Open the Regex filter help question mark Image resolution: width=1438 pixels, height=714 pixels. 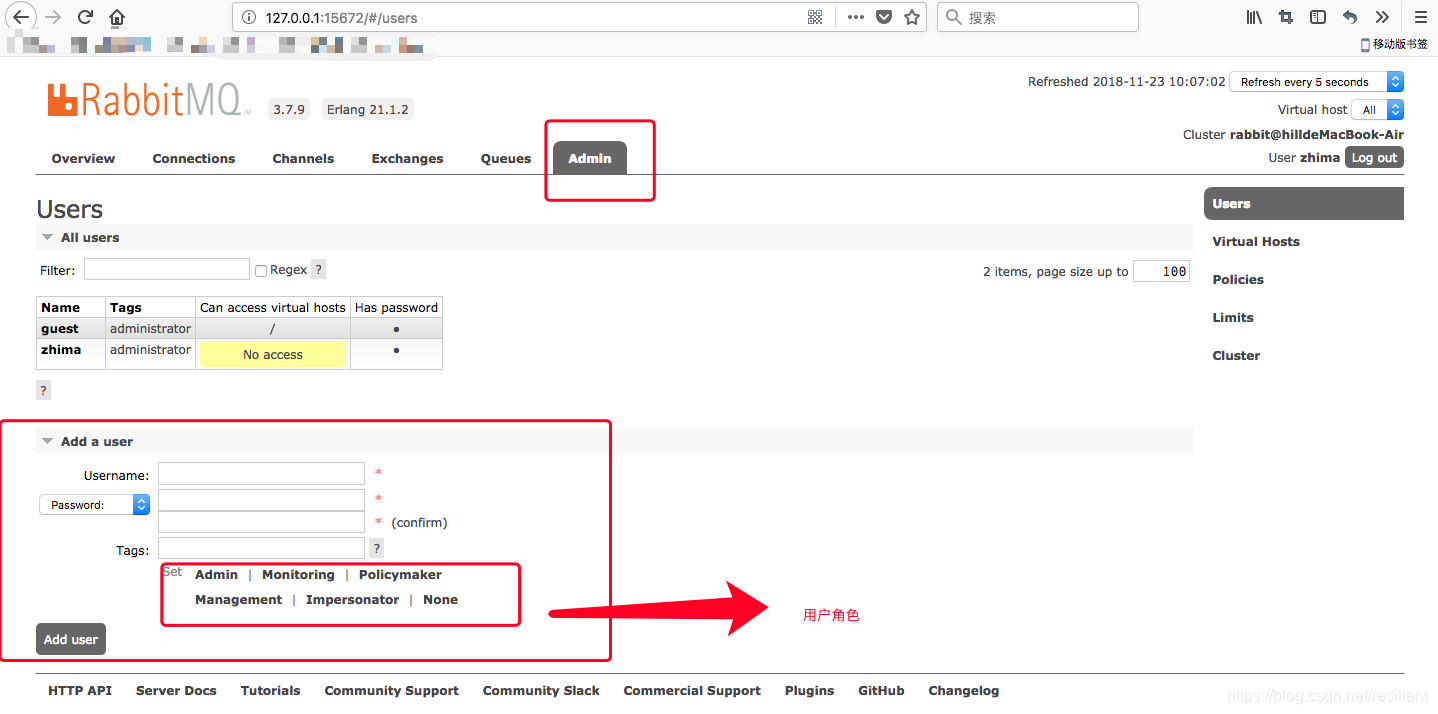(318, 269)
